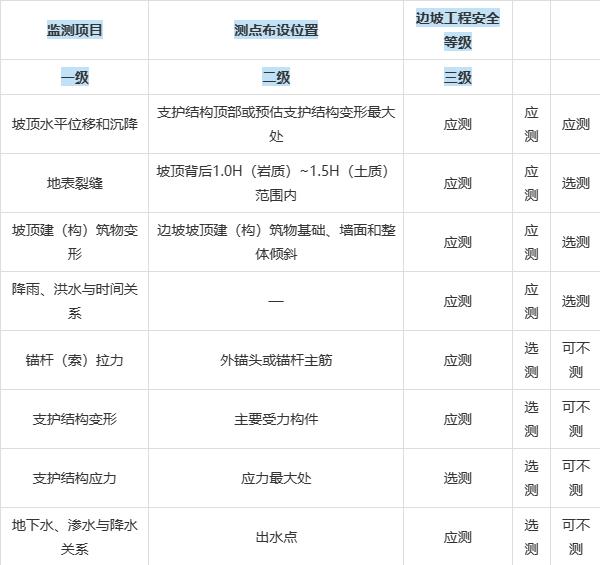This screenshot has height=565, width=600.
Task: Select the 锚杆（索）拉力 cell
Action: click(75, 360)
